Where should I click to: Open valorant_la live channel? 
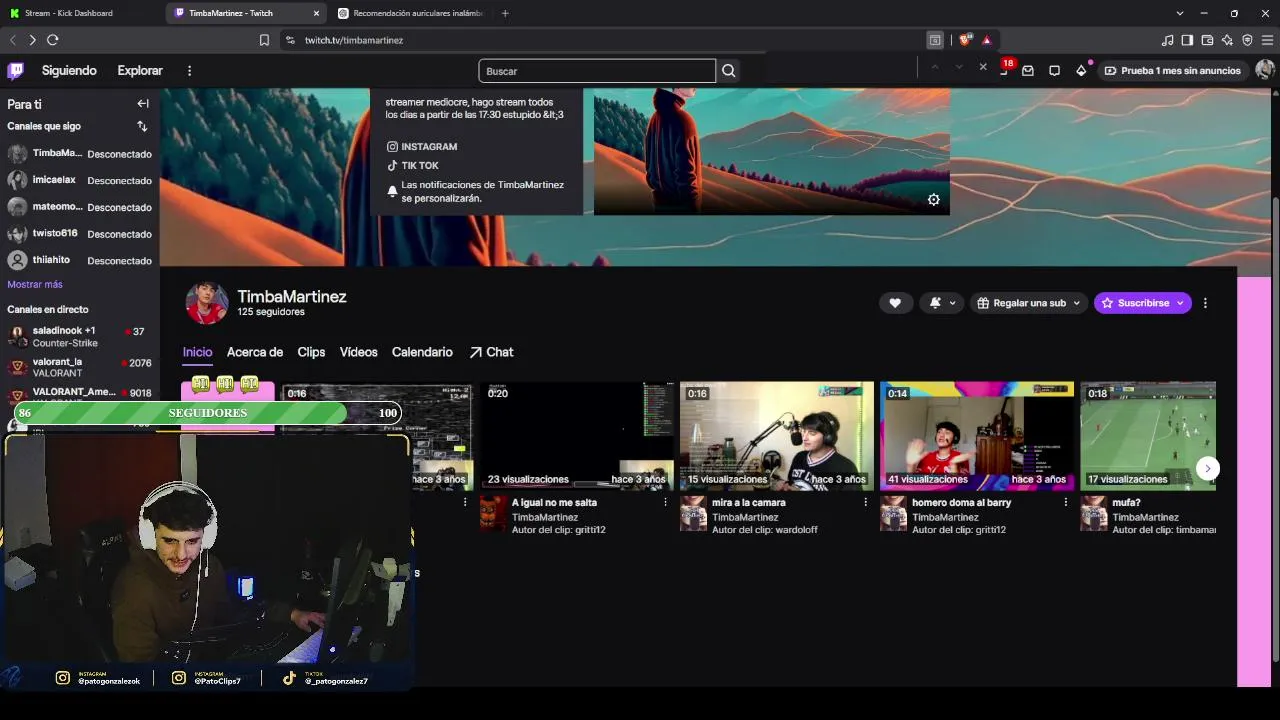(x=80, y=367)
